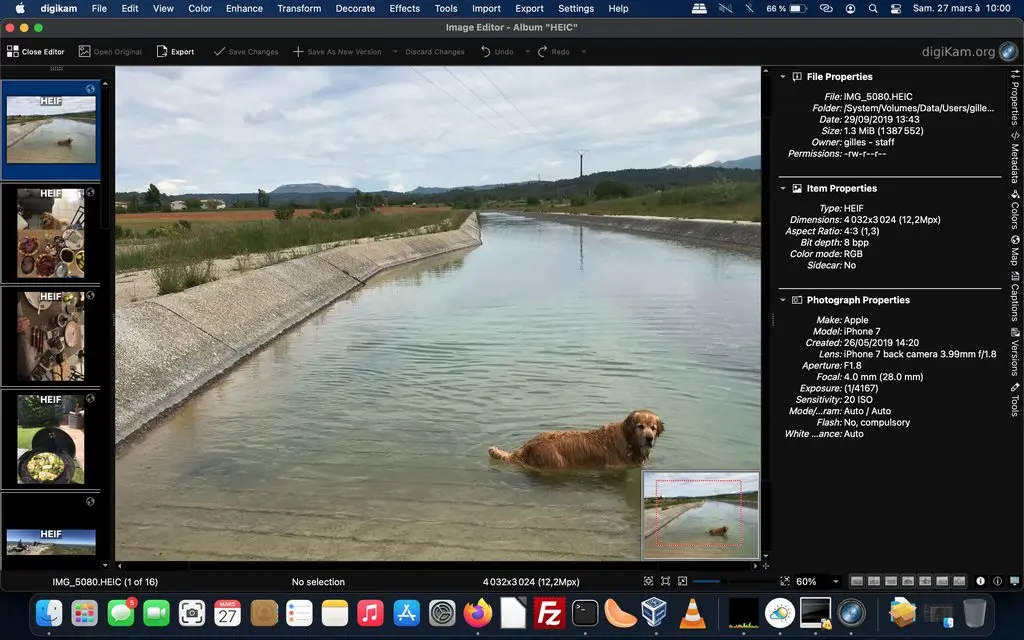This screenshot has width=1024, height=640.
Task: Click the Save Changes toolbar icon
Action: [246, 51]
